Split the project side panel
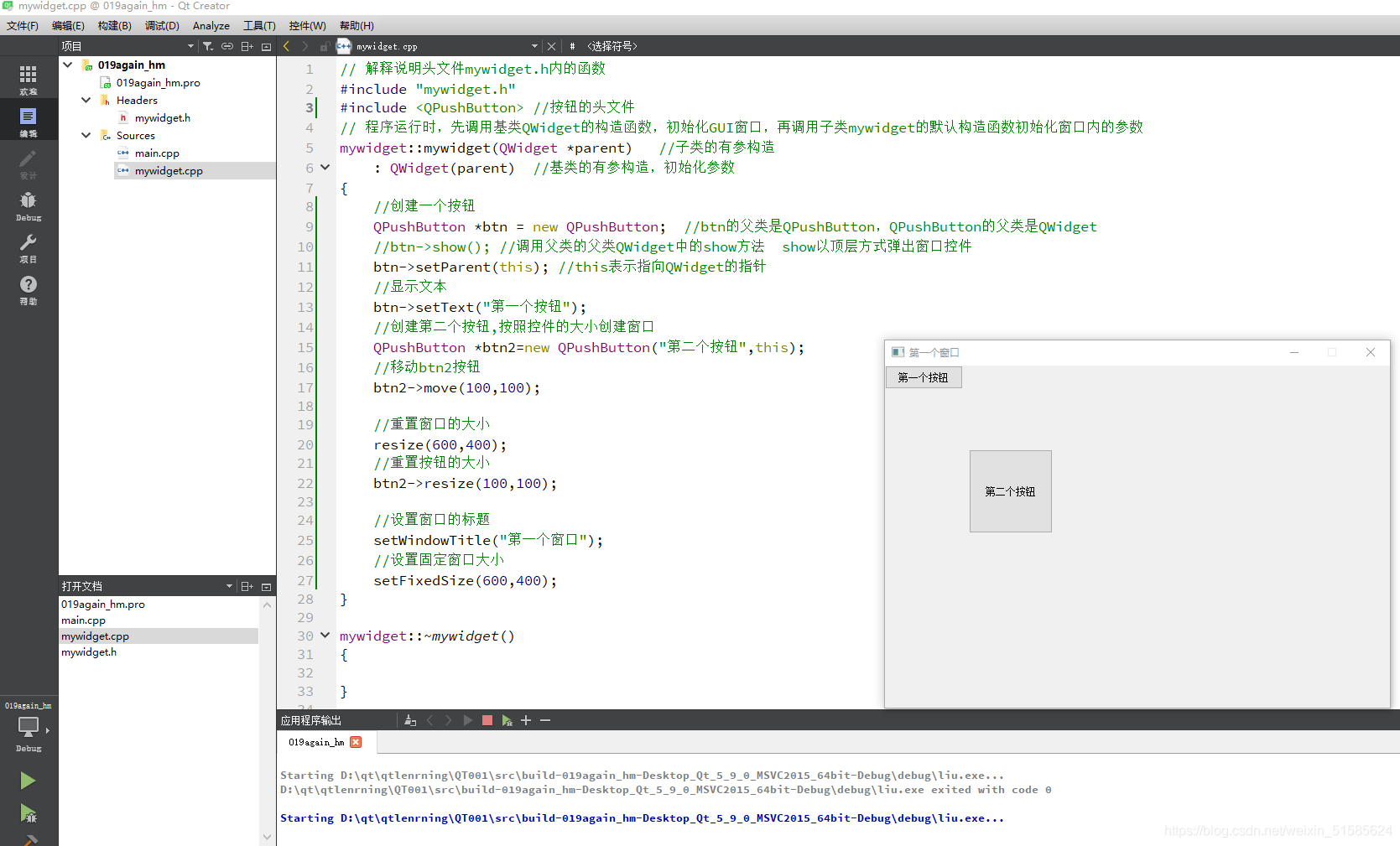 coord(247,46)
